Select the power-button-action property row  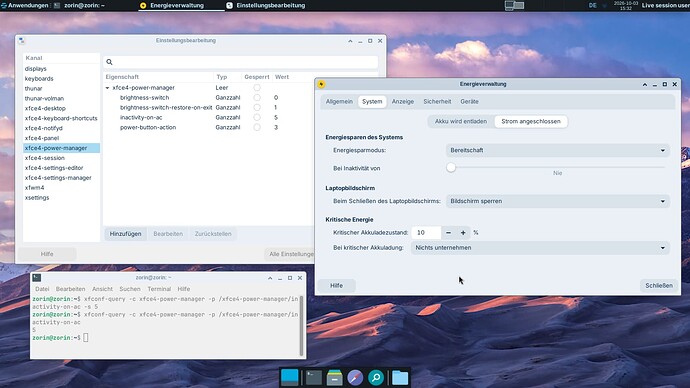coord(208,127)
